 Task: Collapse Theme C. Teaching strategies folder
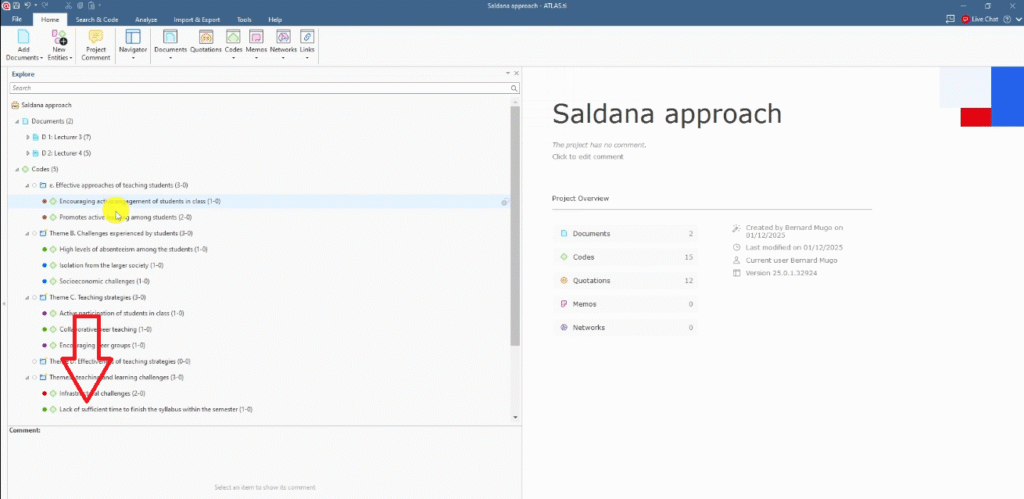click(27, 297)
